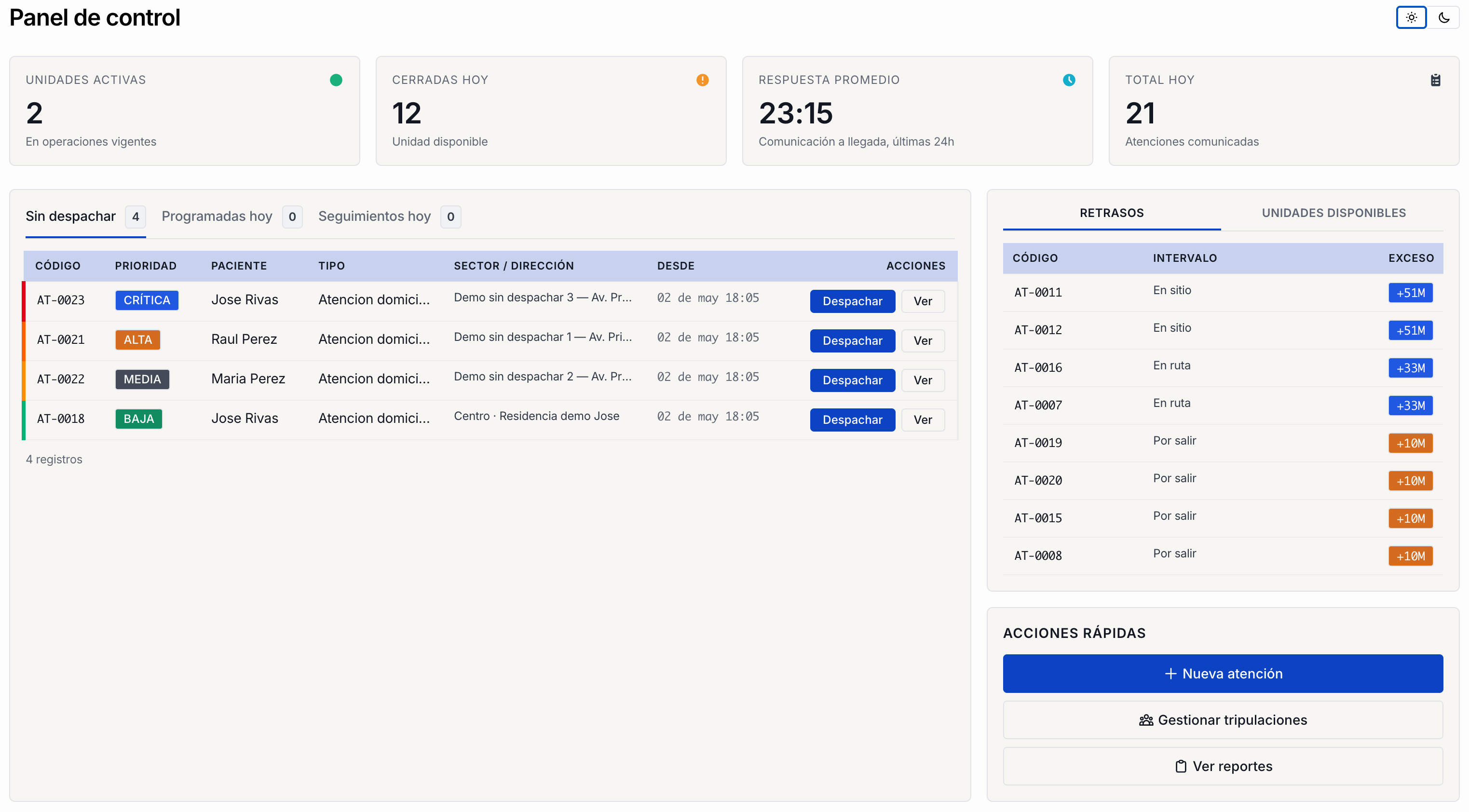Select code AT-0018 in the table

[x=60, y=419]
